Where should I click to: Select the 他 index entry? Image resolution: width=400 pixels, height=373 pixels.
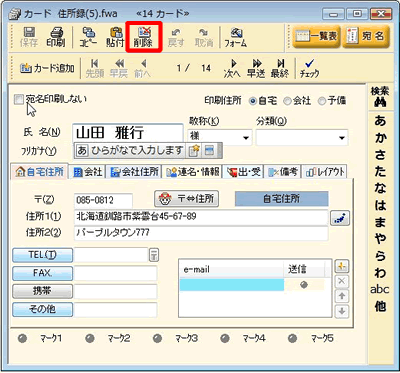pos(380,306)
